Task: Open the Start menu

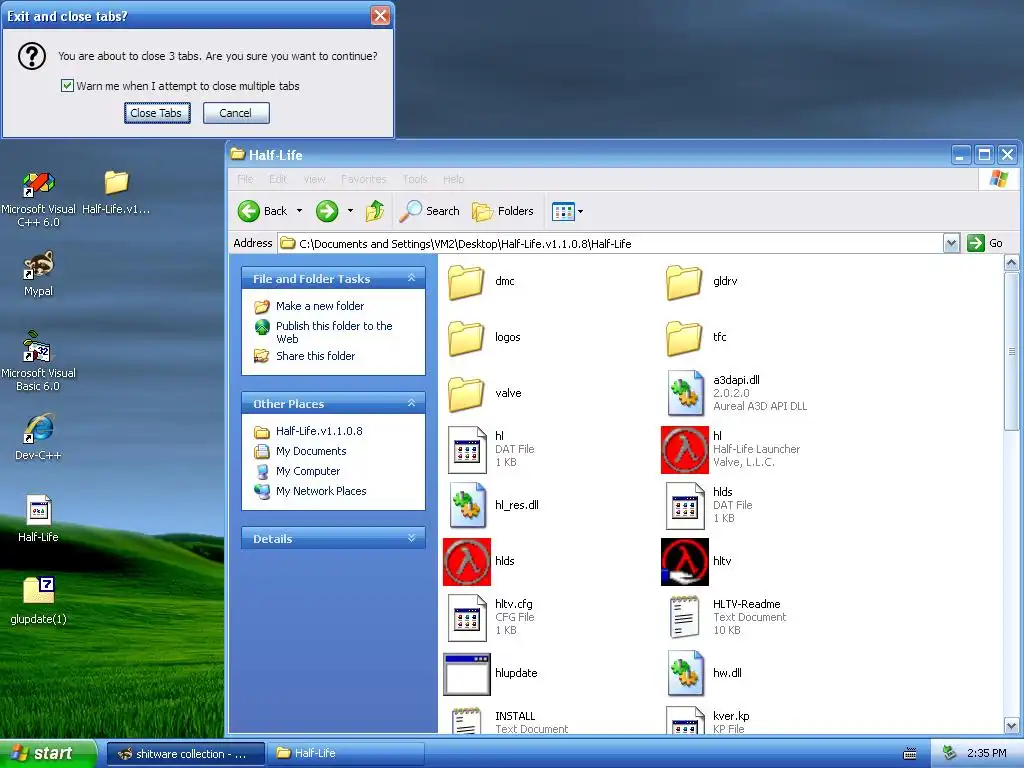Action: [x=48, y=753]
